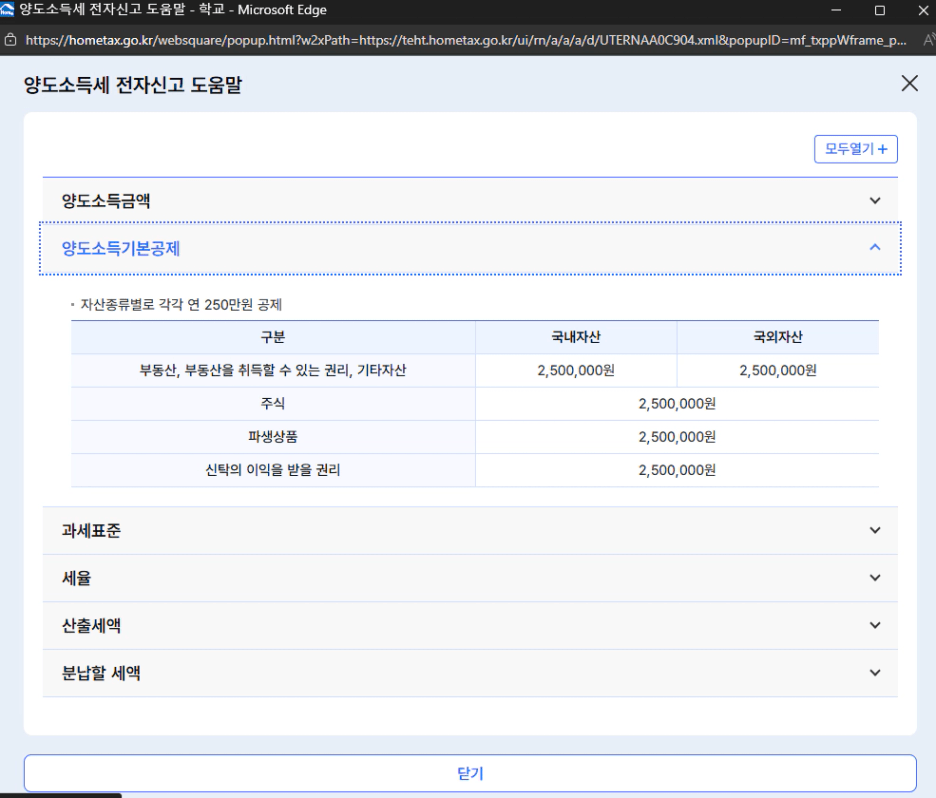Image resolution: width=936 pixels, height=798 pixels.
Task: Expand 분납할 세액 using the down arrow
Action: click(875, 673)
